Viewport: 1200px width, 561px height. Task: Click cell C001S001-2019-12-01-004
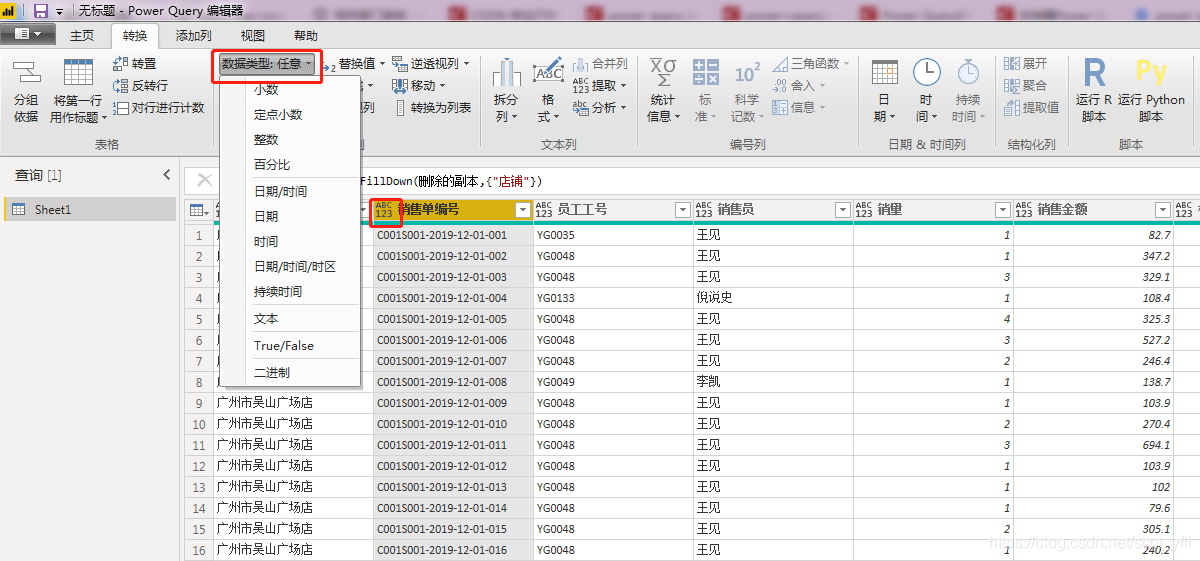(453, 298)
